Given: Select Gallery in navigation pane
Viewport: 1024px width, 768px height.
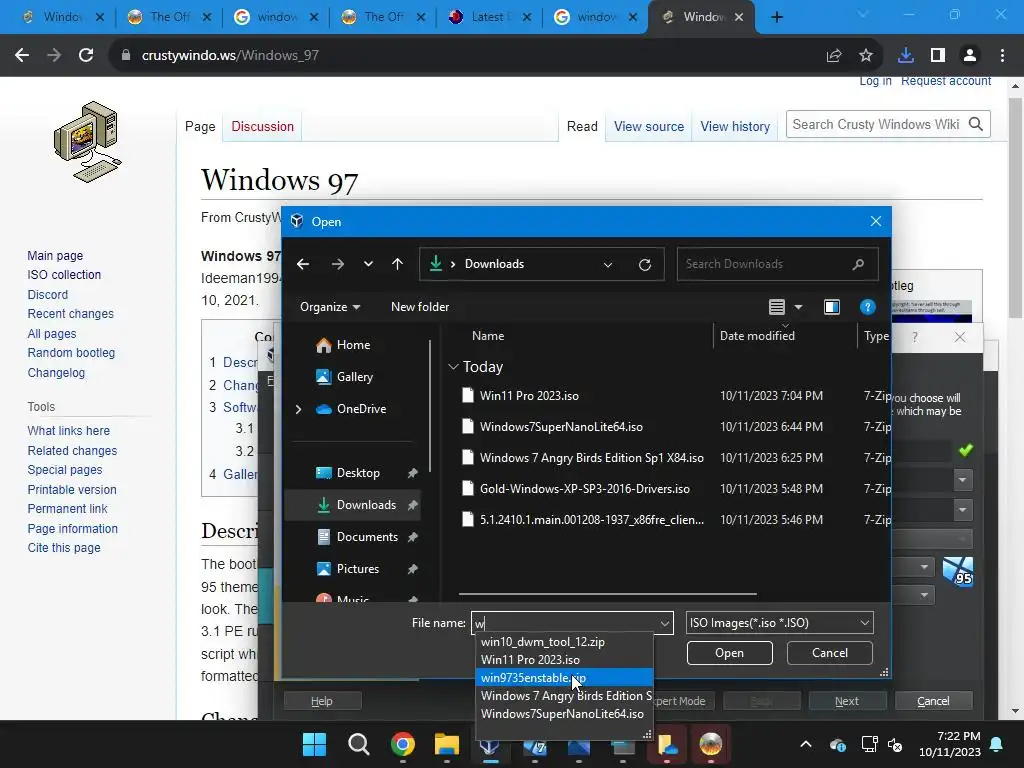Looking at the screenshot, I should click(355, 377).
